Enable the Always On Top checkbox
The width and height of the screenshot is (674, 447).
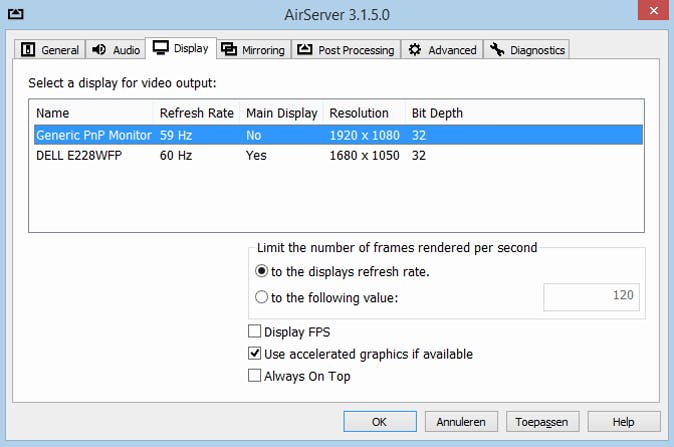(254, 376)
